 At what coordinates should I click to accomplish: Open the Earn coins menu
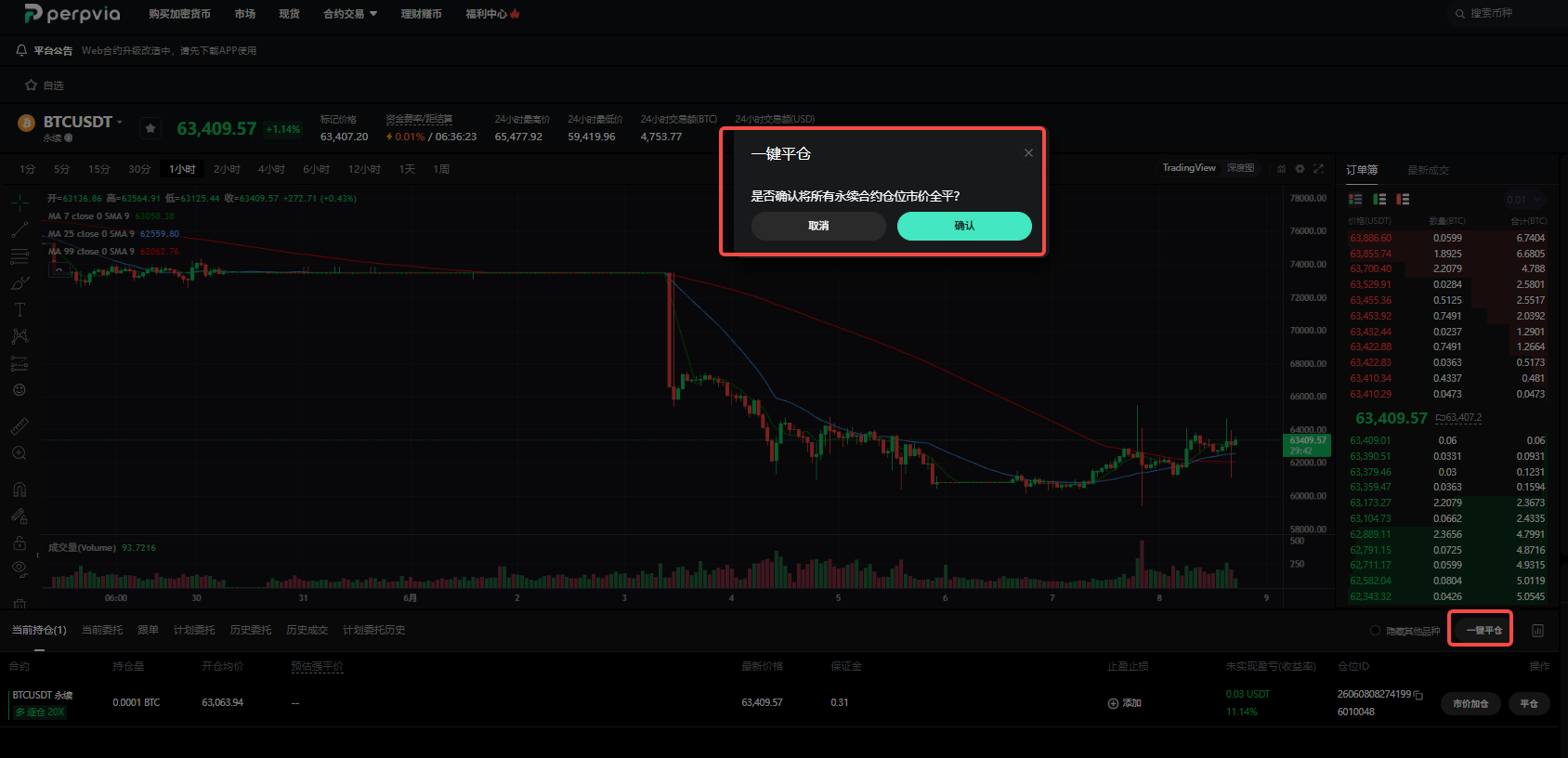pos(421,14)
